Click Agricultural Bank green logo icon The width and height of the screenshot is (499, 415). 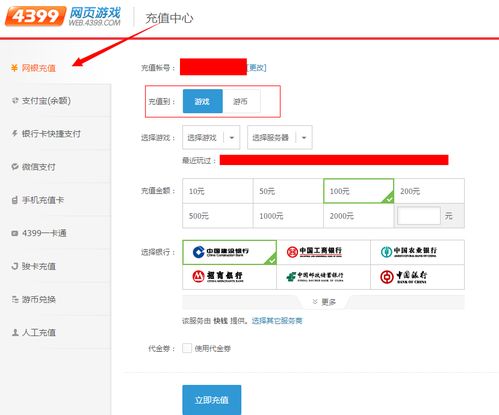click(x=386, y=252)
